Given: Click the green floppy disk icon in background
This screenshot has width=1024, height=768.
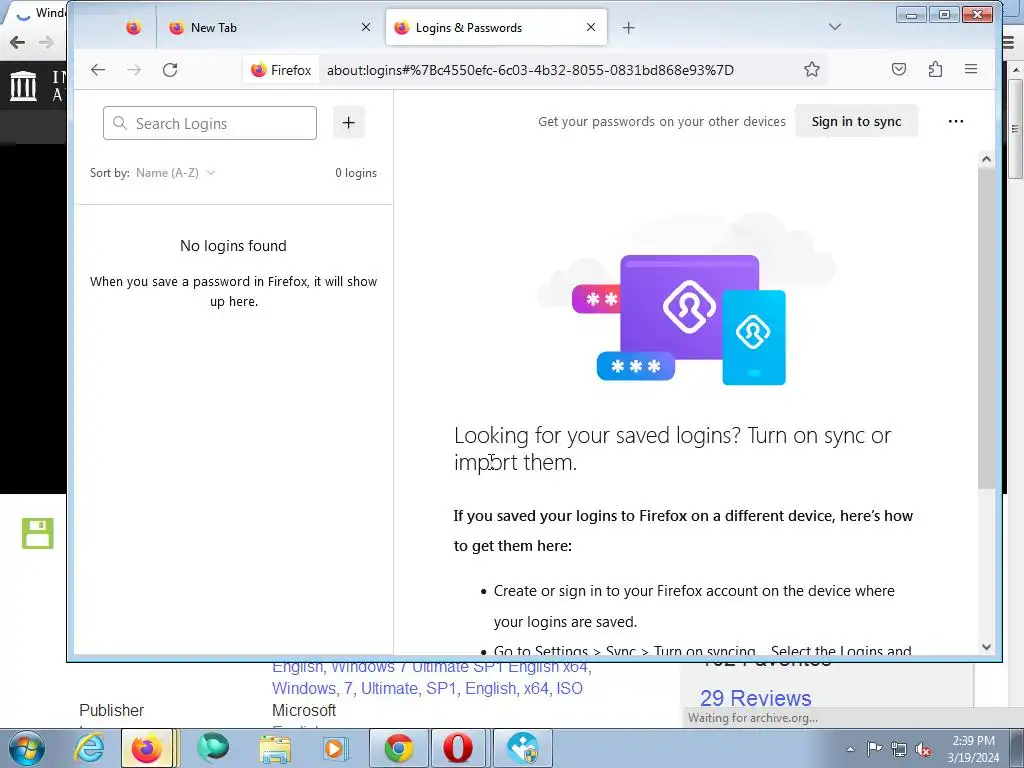Looking at the screenshot, I should click(x=38, y=533).
